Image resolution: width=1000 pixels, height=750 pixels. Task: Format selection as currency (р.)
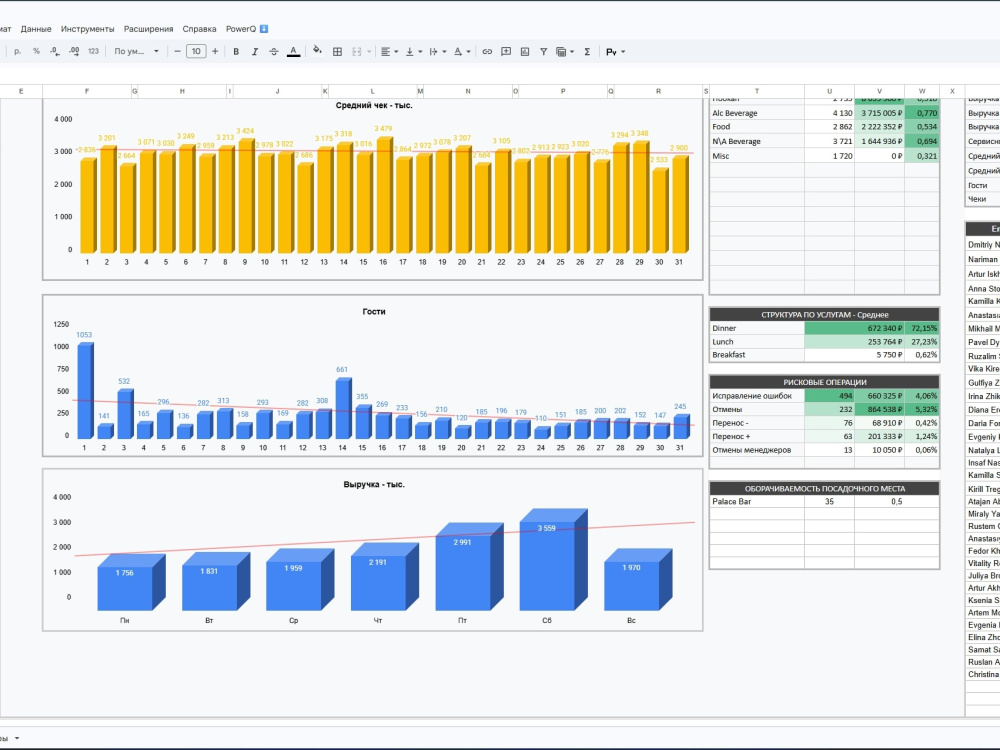(x=17, y=52)
